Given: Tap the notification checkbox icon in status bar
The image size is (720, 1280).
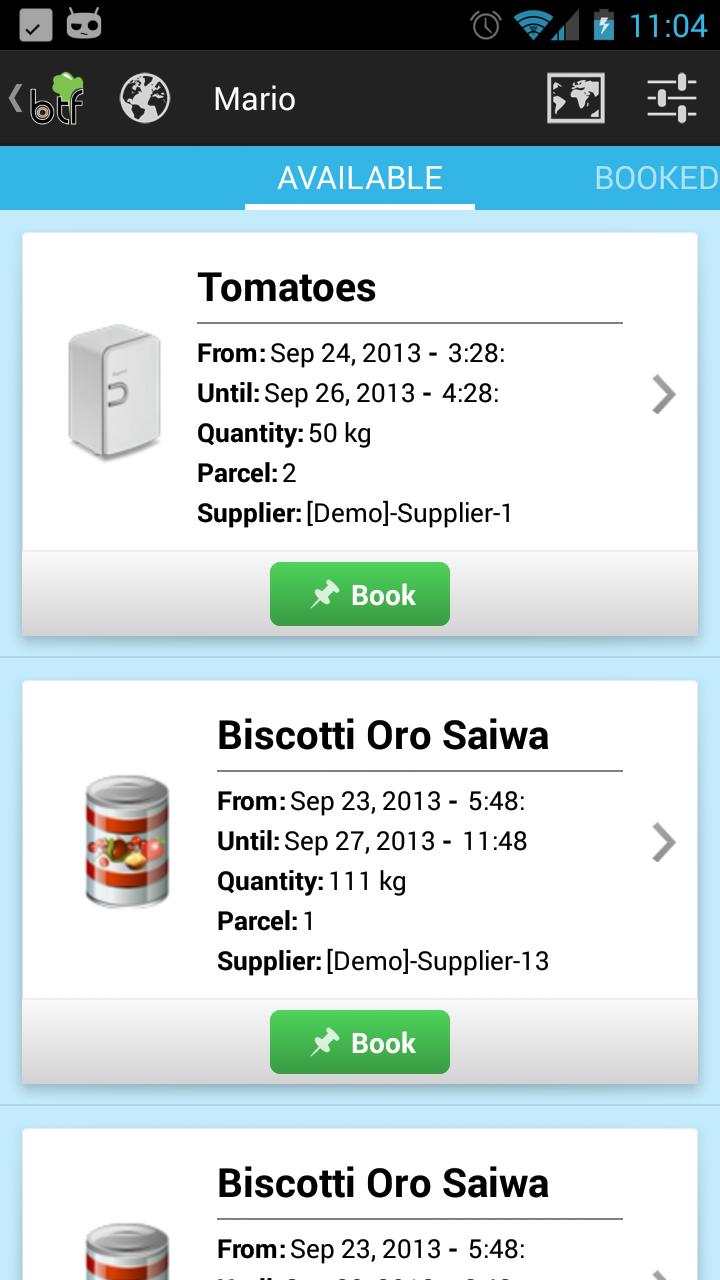Looking at the screenshot, I should click(x=35, y=25).
